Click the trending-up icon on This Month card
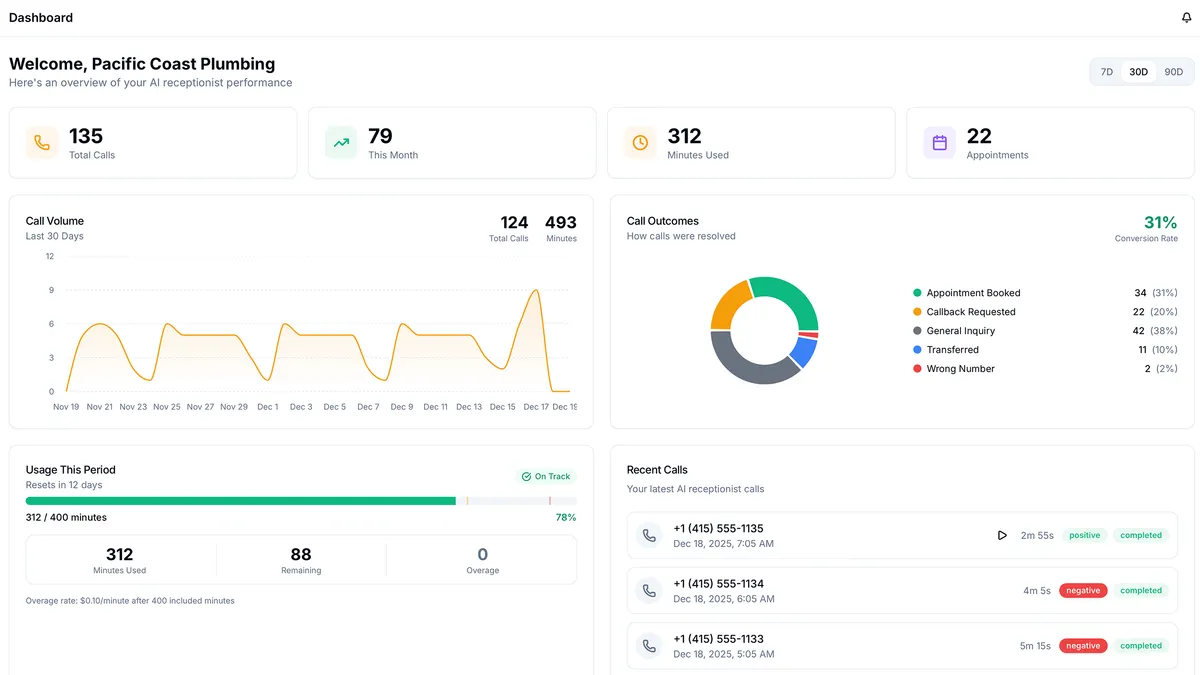The image size is (1200, 675). pos(340,142)
